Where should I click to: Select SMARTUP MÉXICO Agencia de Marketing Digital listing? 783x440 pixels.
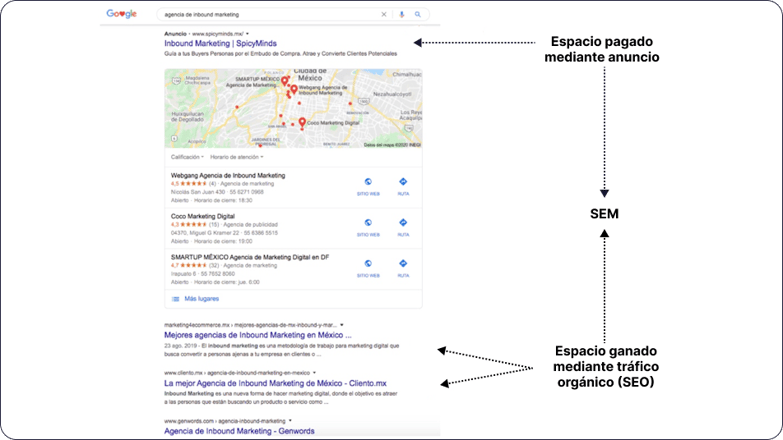(250, 257)
